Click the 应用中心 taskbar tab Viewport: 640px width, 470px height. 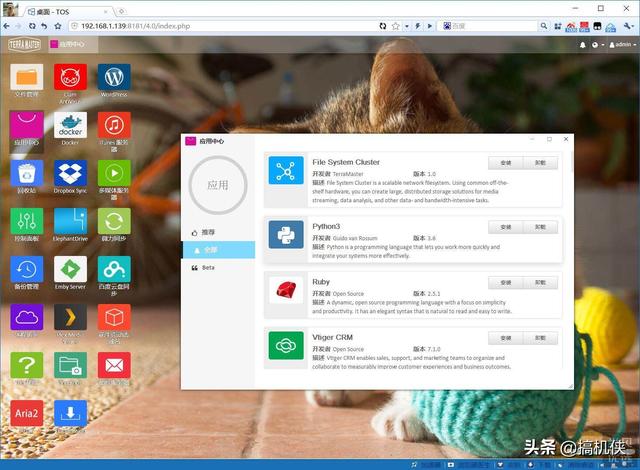[x=73, y=44]
